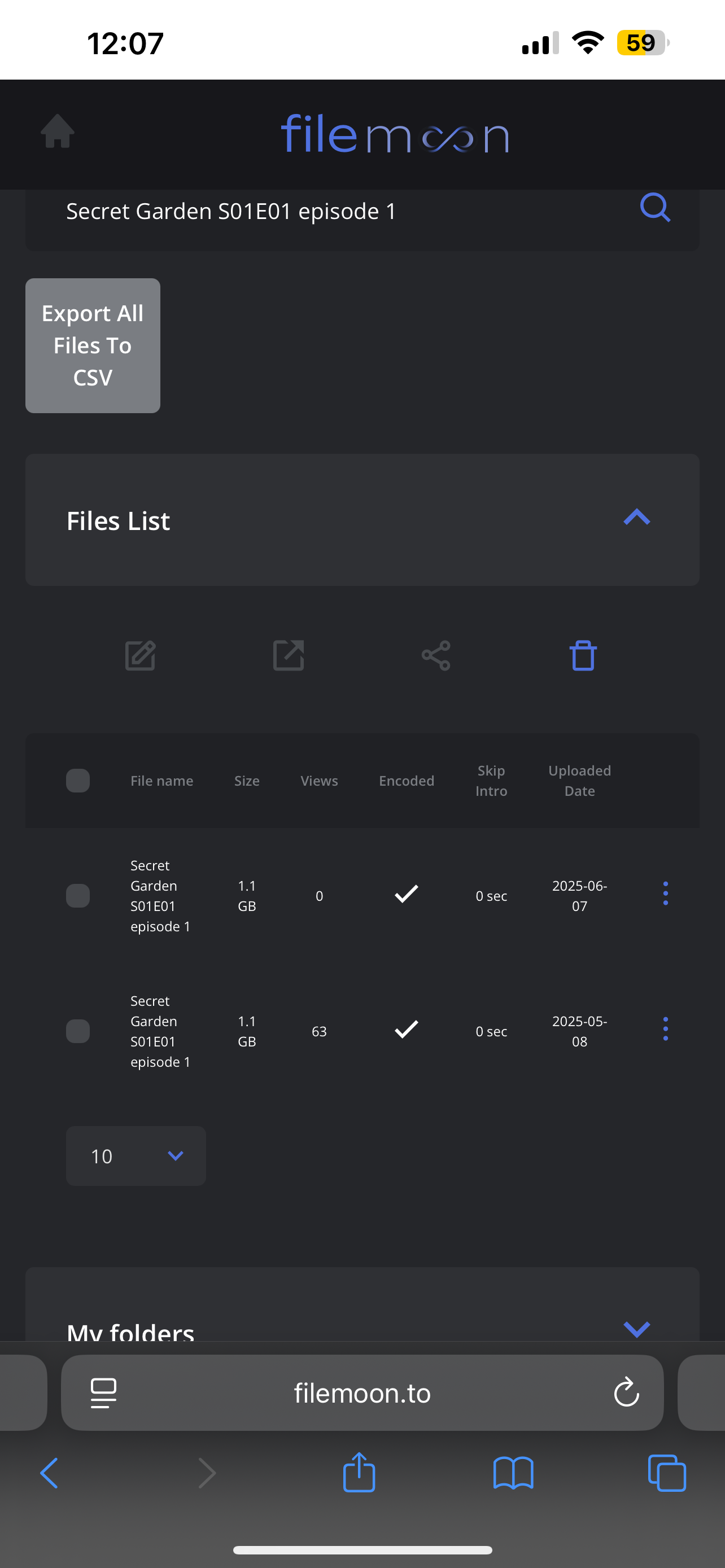This screenshot has width=725, height=1568.
Task: Click the trash delete icon
Action: click(583, 655)
